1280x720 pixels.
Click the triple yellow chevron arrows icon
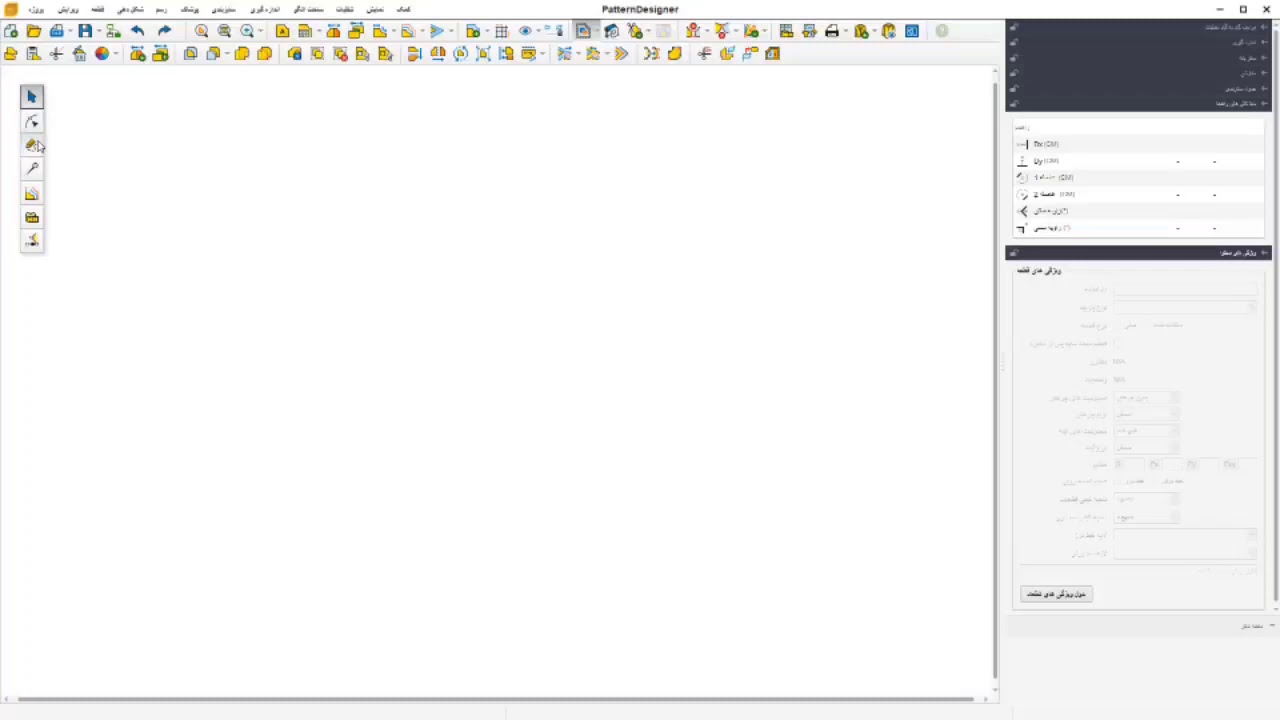[621, 54]
